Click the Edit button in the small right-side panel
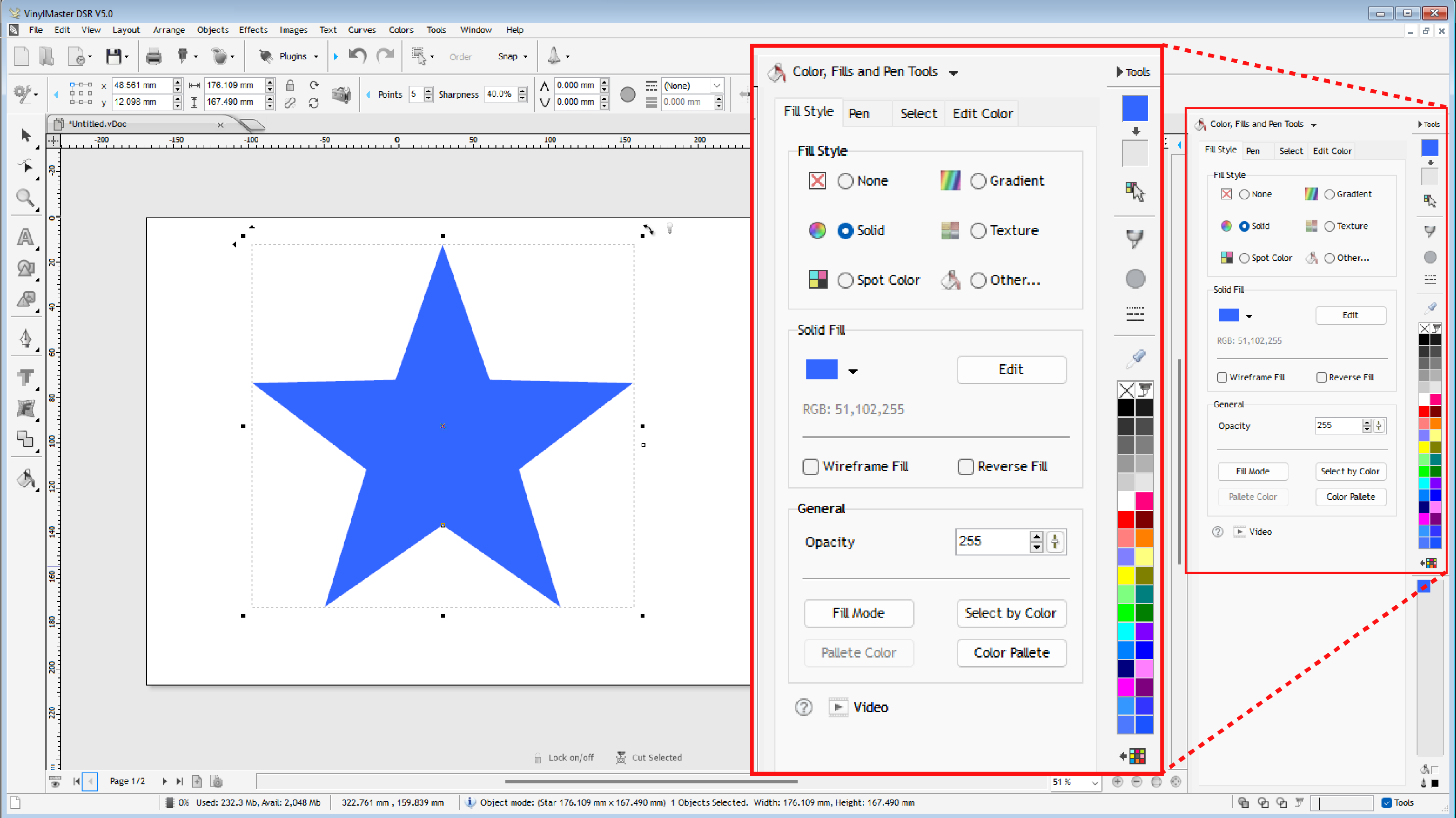The width and height of the screenshot is (1456, 818). click(x=1350, y=315)
